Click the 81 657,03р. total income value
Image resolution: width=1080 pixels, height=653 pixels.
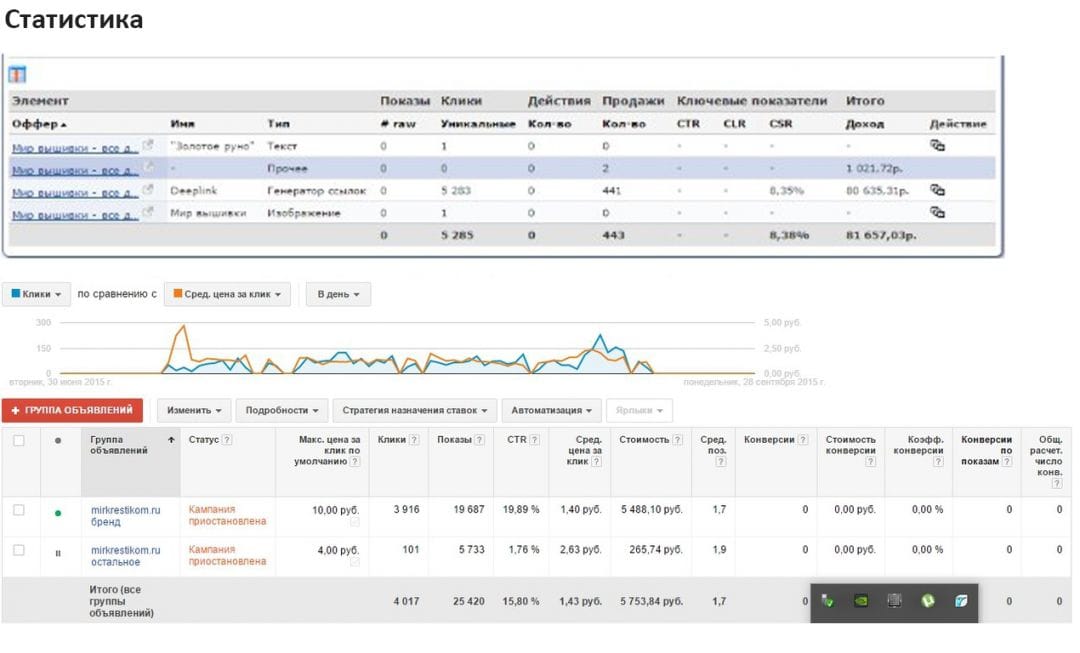click(881, 236)
